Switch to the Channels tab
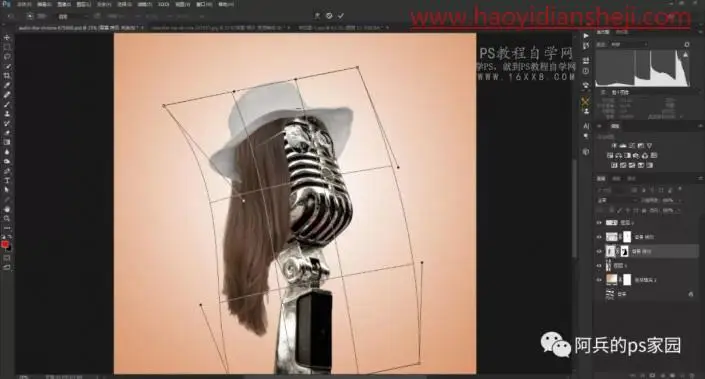 click(x=616, y=178)
